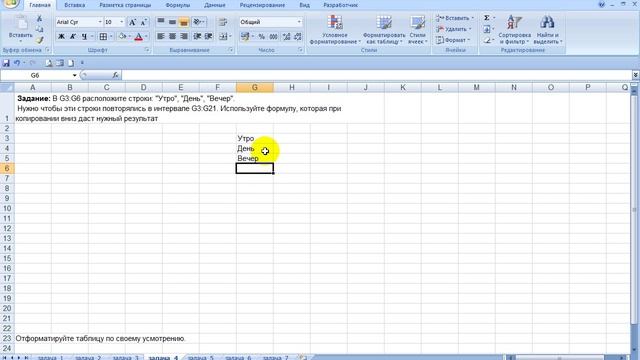Open the font color dropdown arrow
Image resolution: width=640 pixels, height=360 pixels.
pos(147,37)
